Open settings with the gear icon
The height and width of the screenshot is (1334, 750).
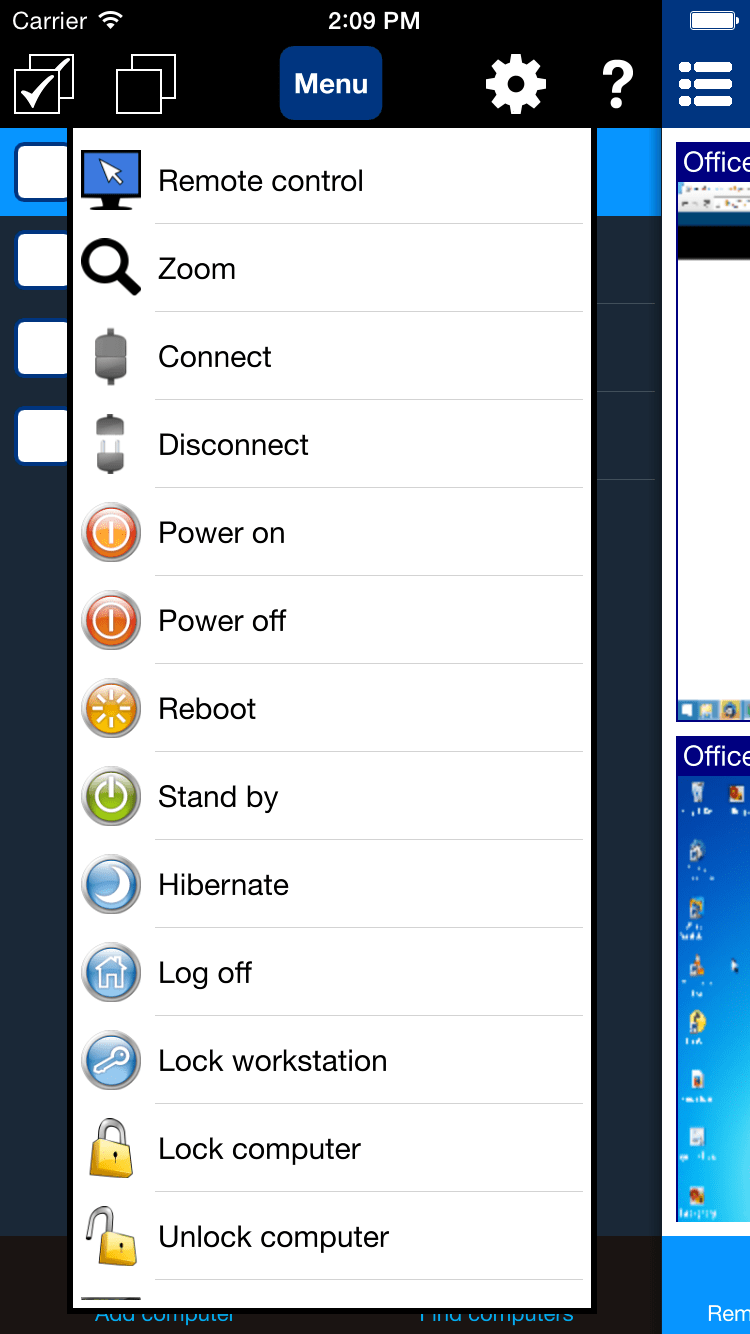click(x=516, y=84)
